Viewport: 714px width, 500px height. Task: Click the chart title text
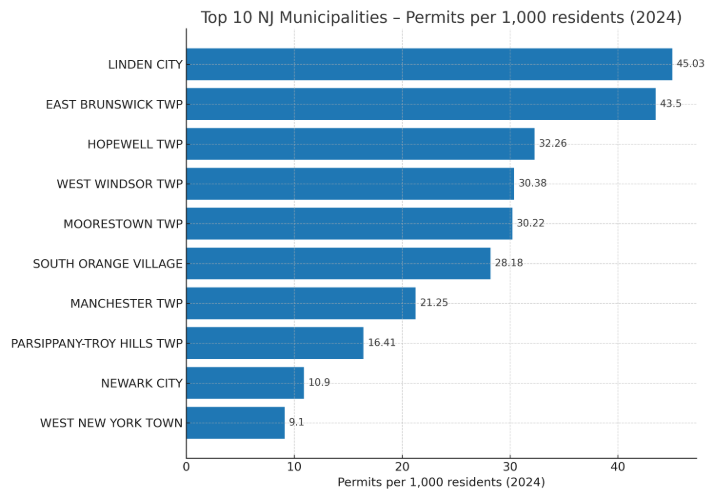tap(441, 17)
